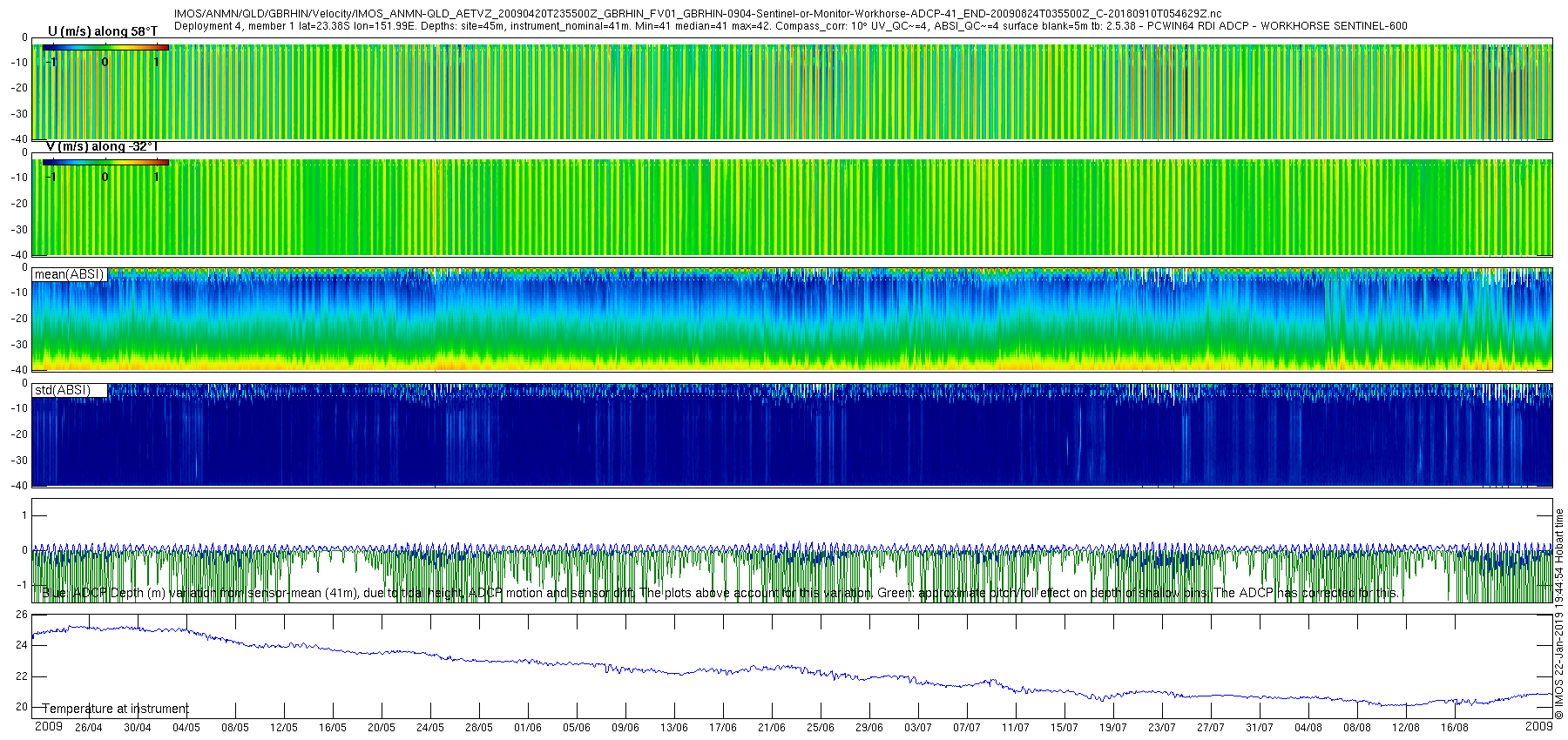Click the 21/06 date tick label
This screenshot has height=740, width=1568.
(x=771, y=728)
